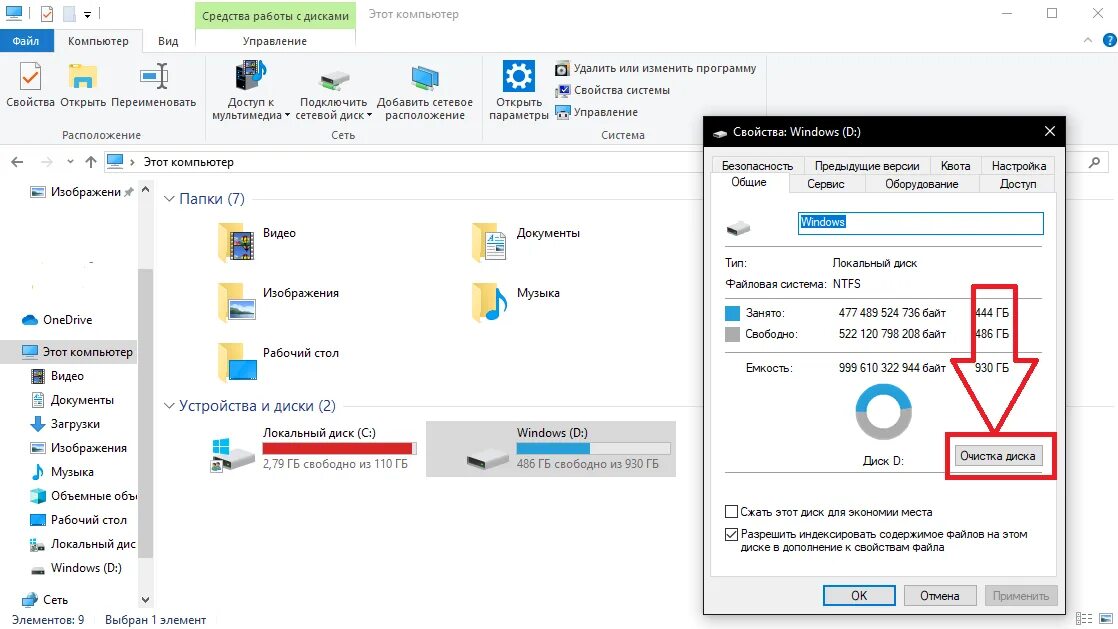
Task: Switch to the Вид ribbon tab
Action: 168,41
